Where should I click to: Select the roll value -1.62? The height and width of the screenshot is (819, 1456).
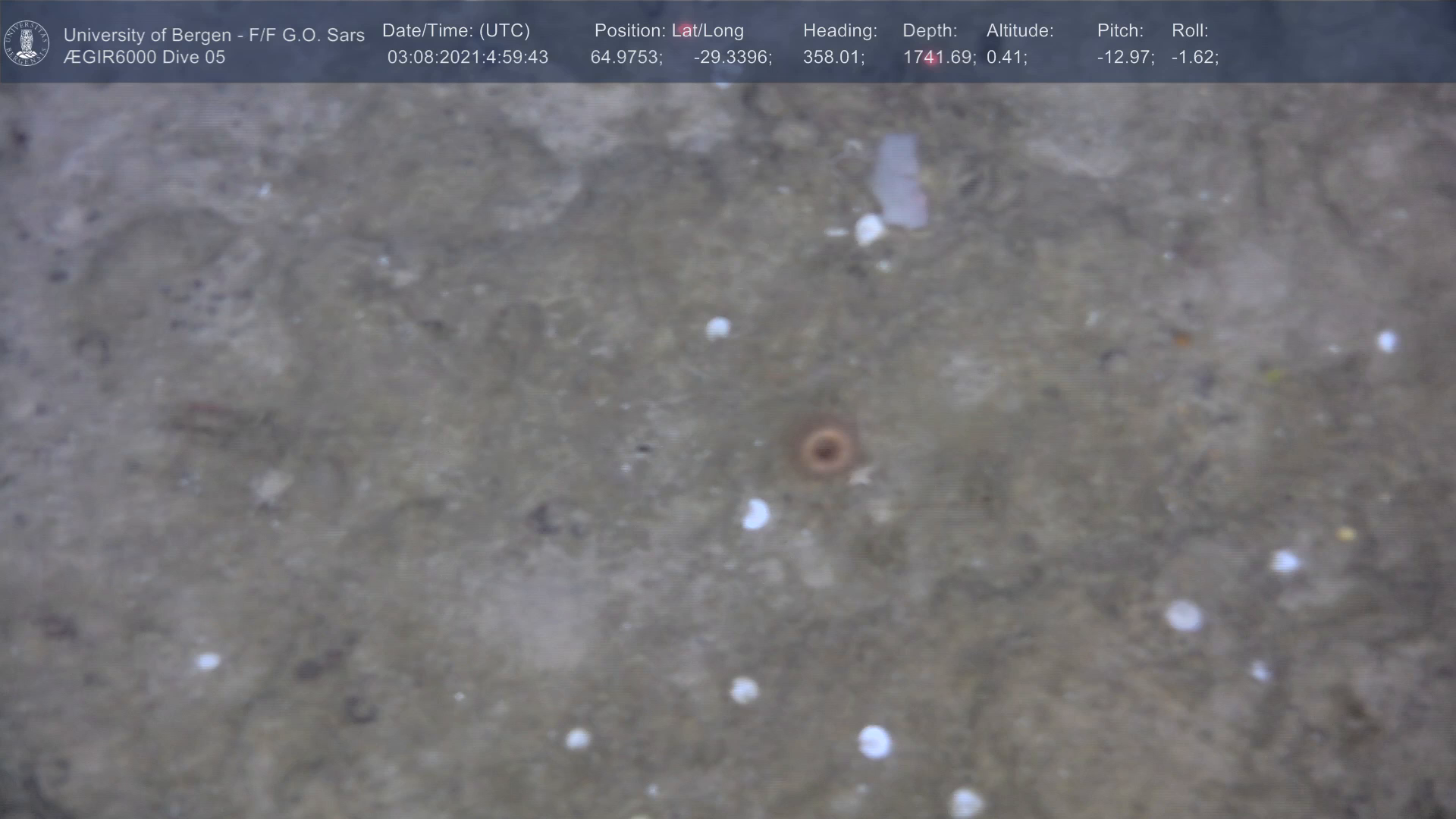1194,58
